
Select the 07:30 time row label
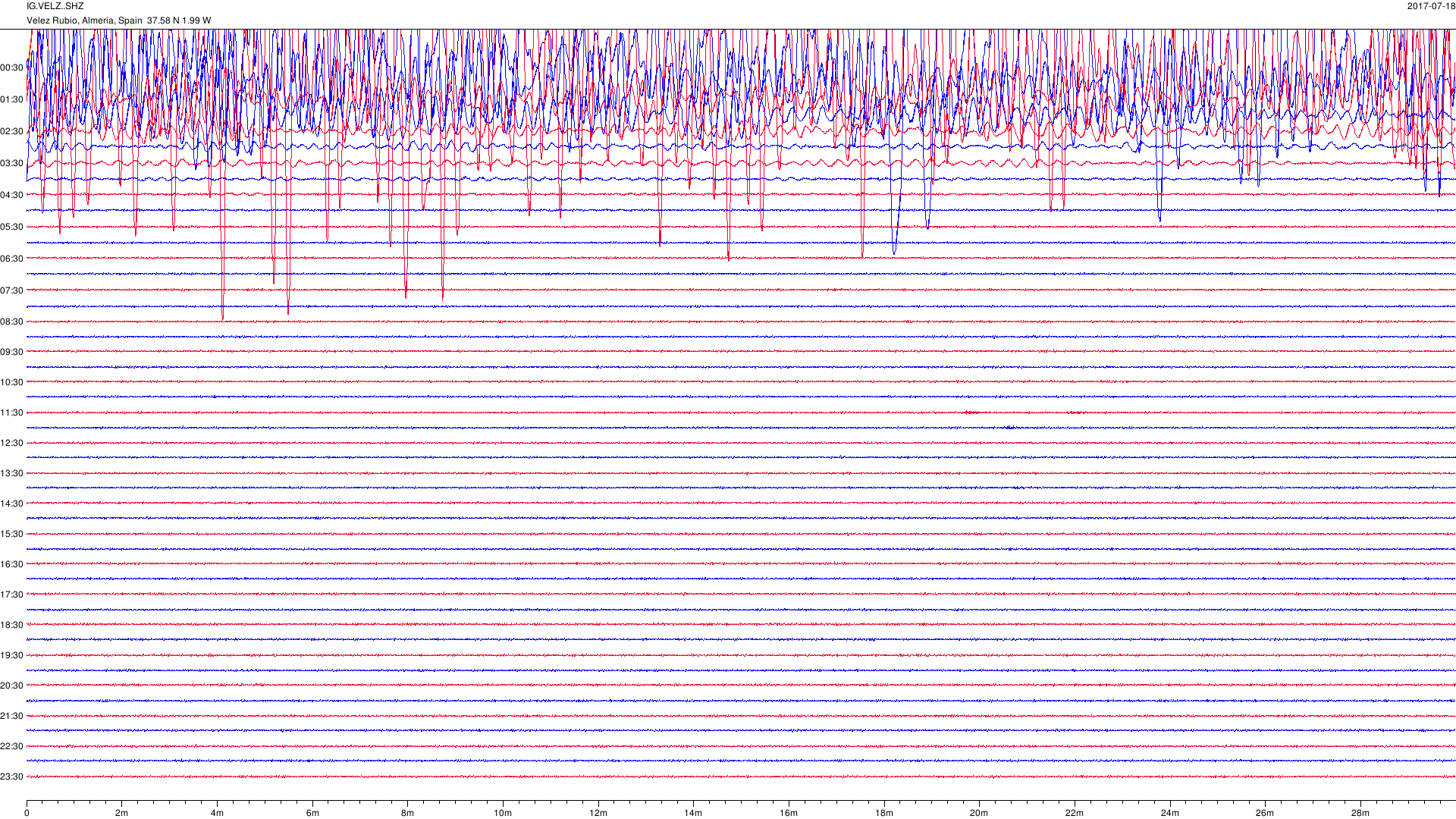[12, 290]
